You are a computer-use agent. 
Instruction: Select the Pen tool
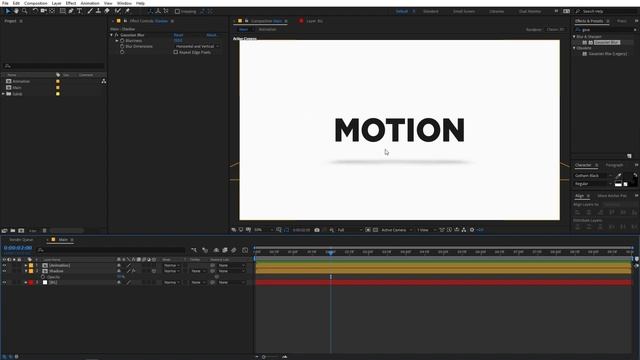click(71, 11)
